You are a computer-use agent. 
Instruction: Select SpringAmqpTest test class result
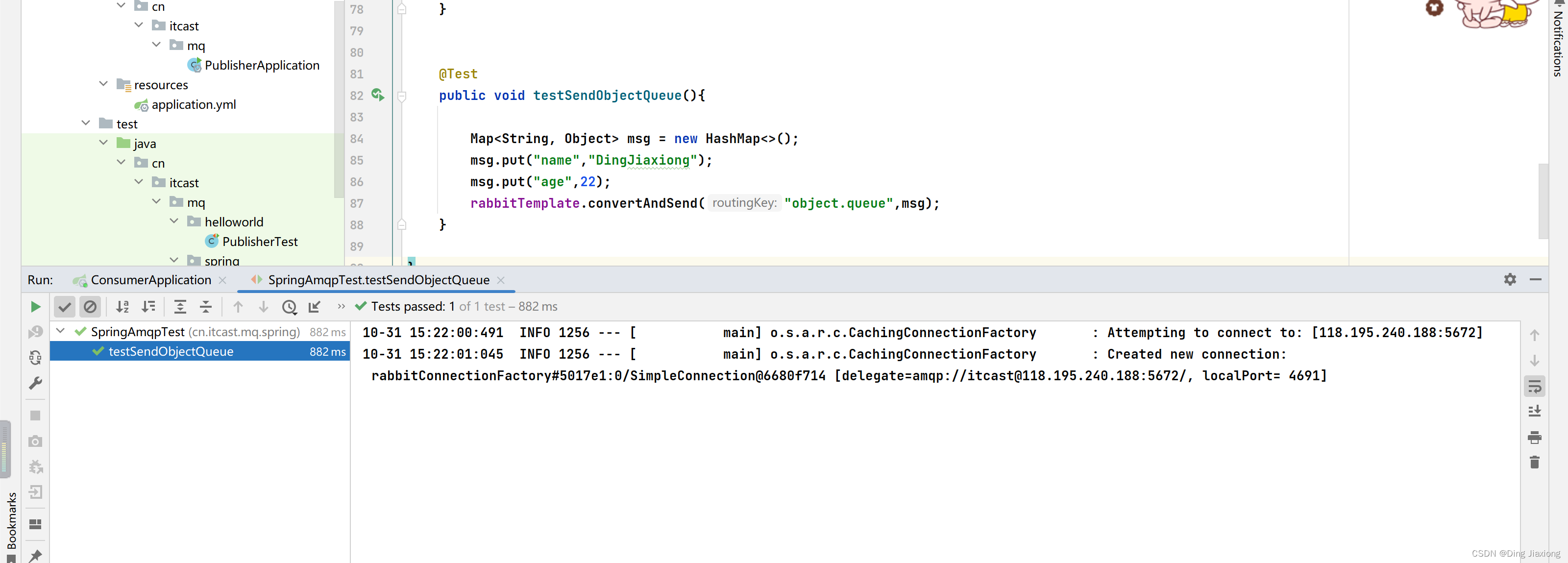pyautogui.click(x=199, y=332)
